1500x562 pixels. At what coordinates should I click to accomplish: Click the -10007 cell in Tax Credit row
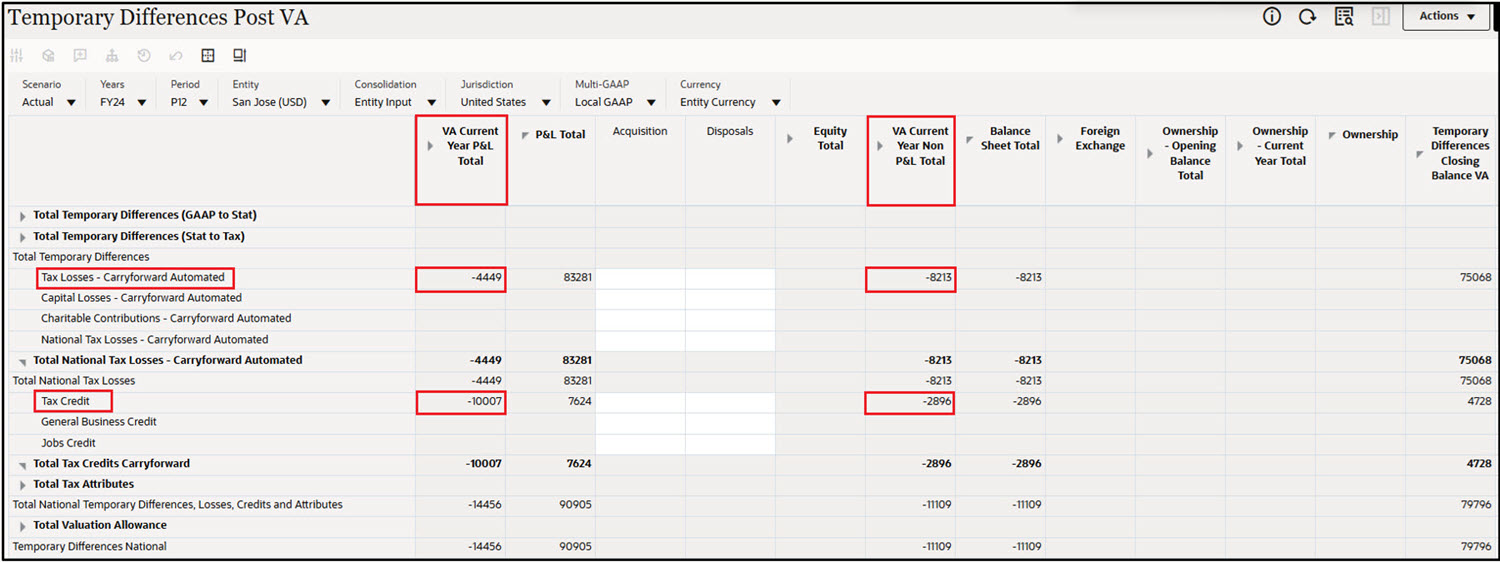460,402
